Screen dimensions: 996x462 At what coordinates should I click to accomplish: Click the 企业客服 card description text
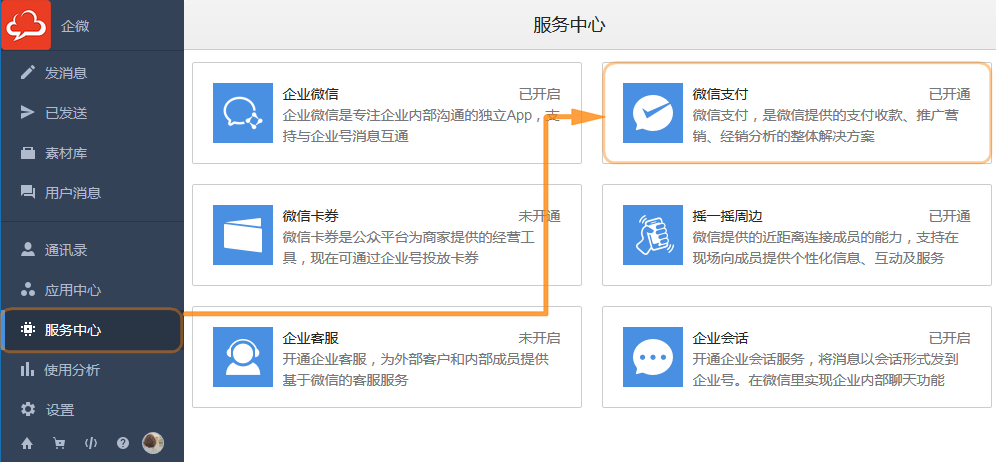(x=415, y=370)
